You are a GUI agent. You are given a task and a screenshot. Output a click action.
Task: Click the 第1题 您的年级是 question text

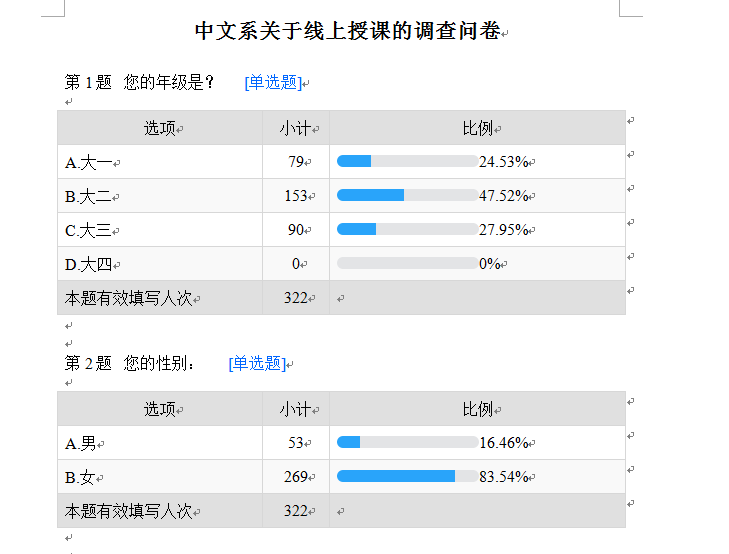140,82
